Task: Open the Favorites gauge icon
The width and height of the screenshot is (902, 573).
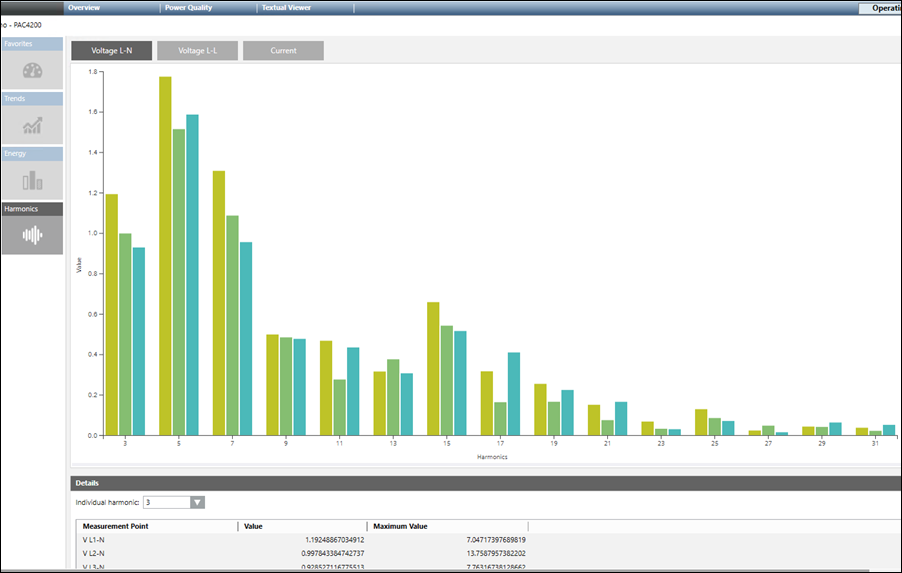Action: click(x=32, y=70)
